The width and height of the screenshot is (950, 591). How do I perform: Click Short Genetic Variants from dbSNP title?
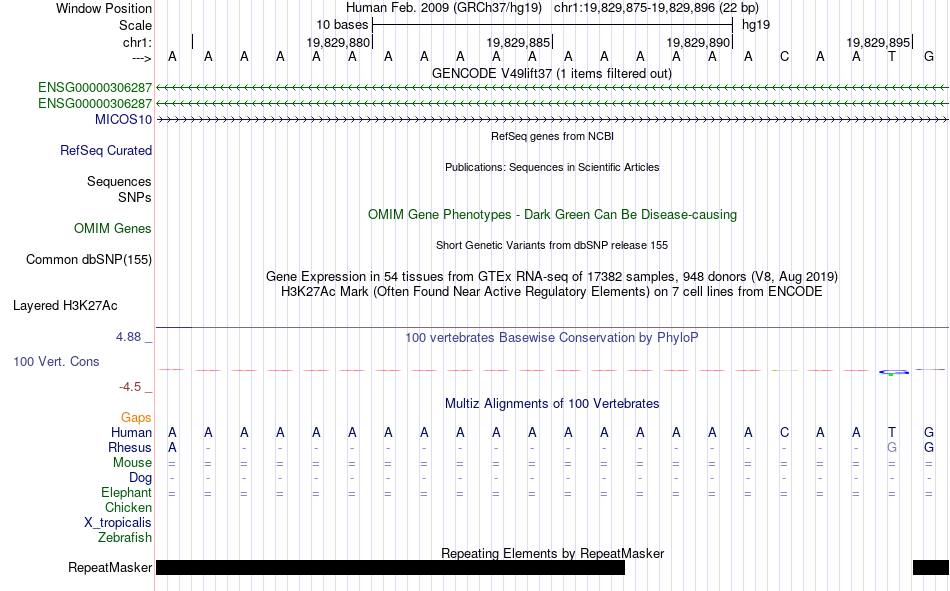552,245
